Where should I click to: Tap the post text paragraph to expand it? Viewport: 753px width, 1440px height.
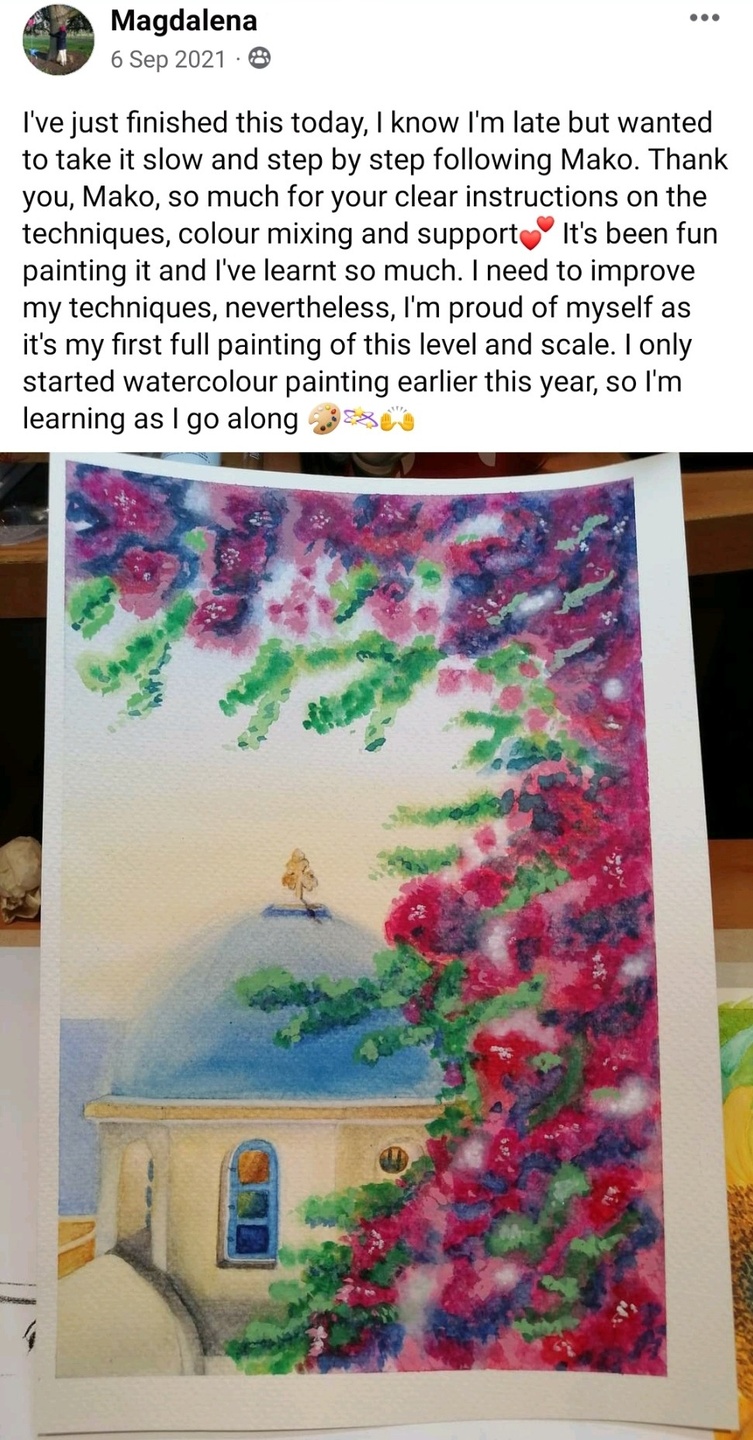(376, 271)
